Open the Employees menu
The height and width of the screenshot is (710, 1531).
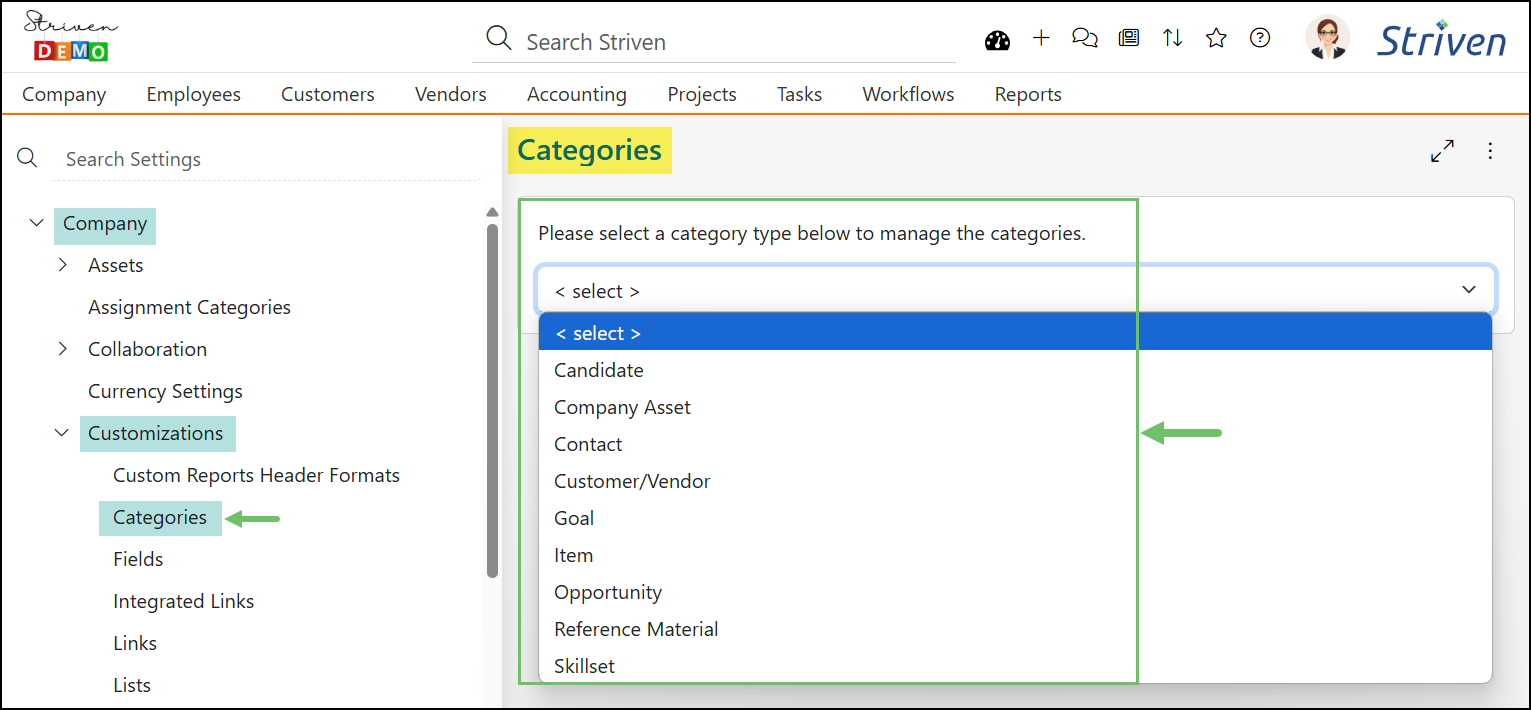[193, 94]
